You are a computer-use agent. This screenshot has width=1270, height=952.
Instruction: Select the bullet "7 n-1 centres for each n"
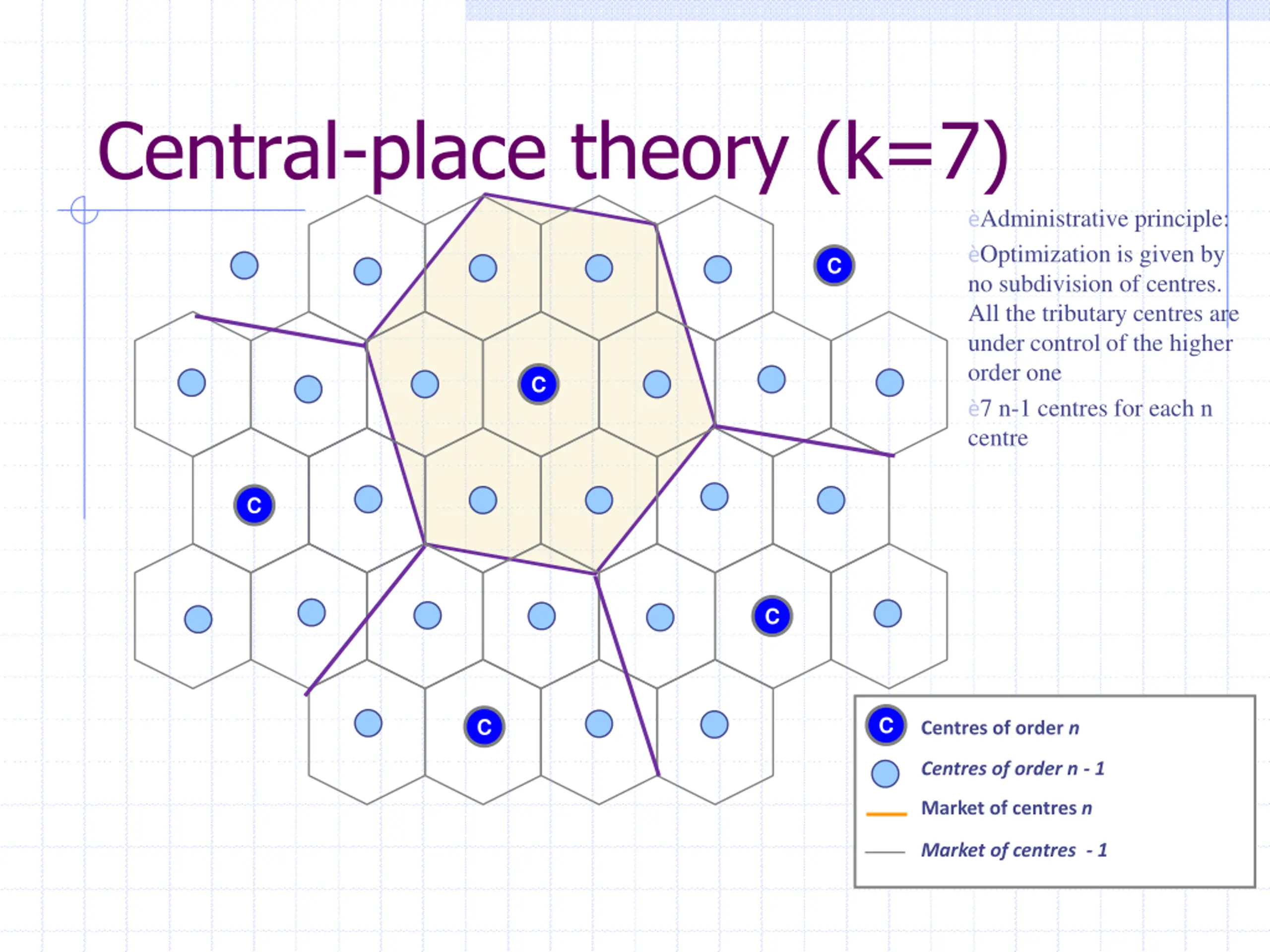tap(1096, 409)
